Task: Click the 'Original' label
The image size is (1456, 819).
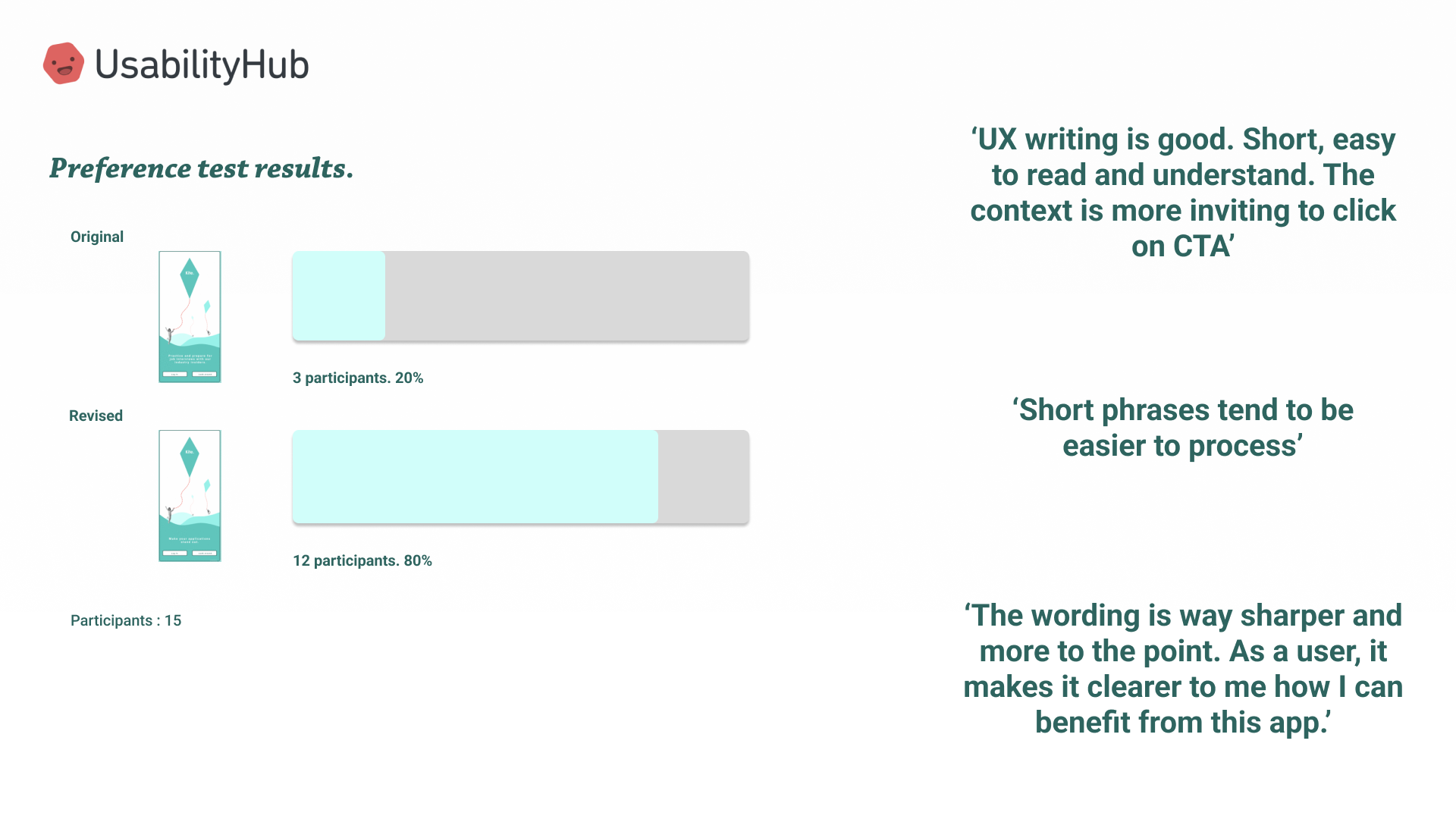Action: click(96, 237)
